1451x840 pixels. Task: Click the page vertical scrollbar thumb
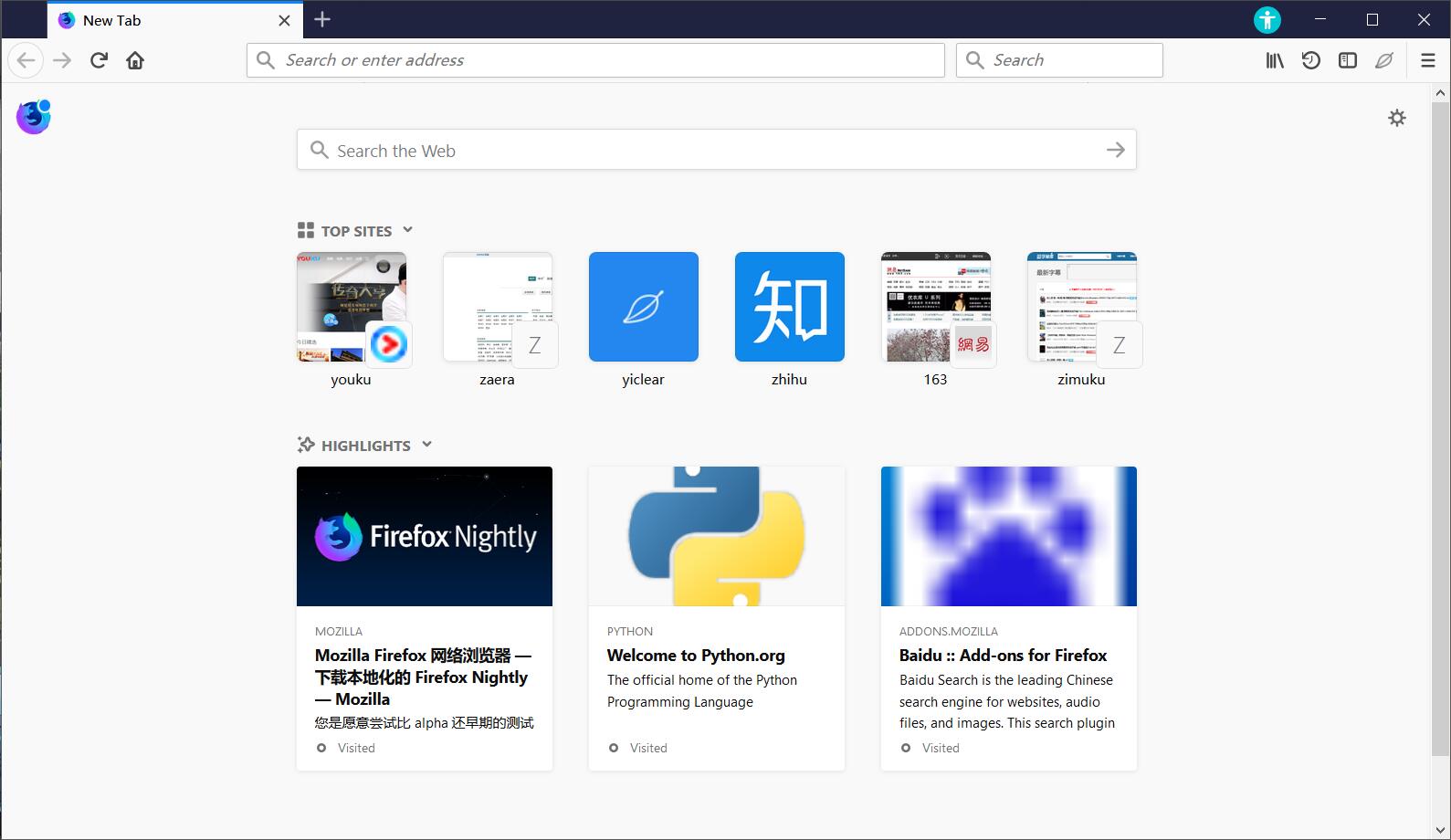[1440, 429]
